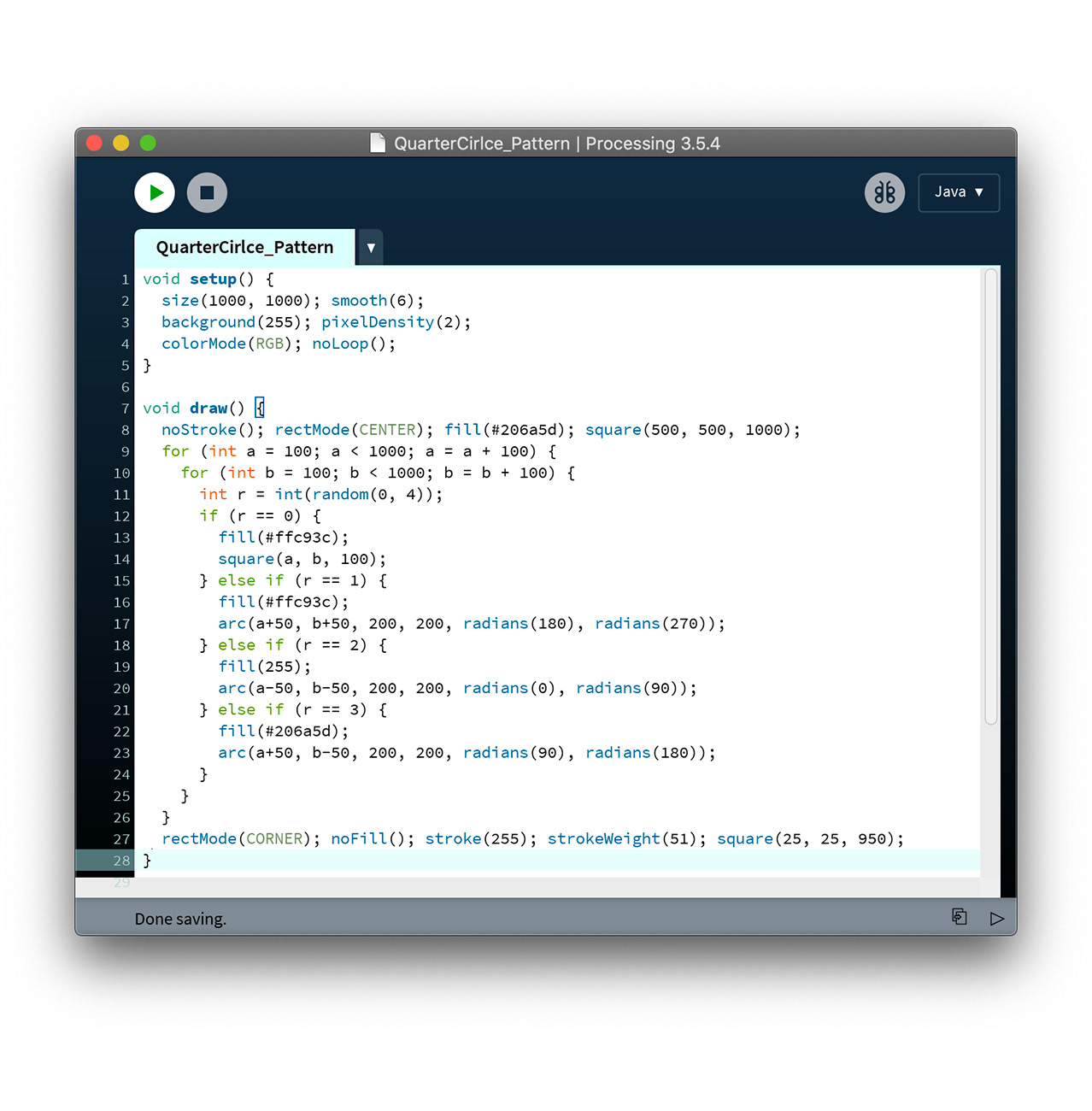Click the highlighted brace on line 7
Viewport: 1092px width, 1111px height.
[260, 409]
